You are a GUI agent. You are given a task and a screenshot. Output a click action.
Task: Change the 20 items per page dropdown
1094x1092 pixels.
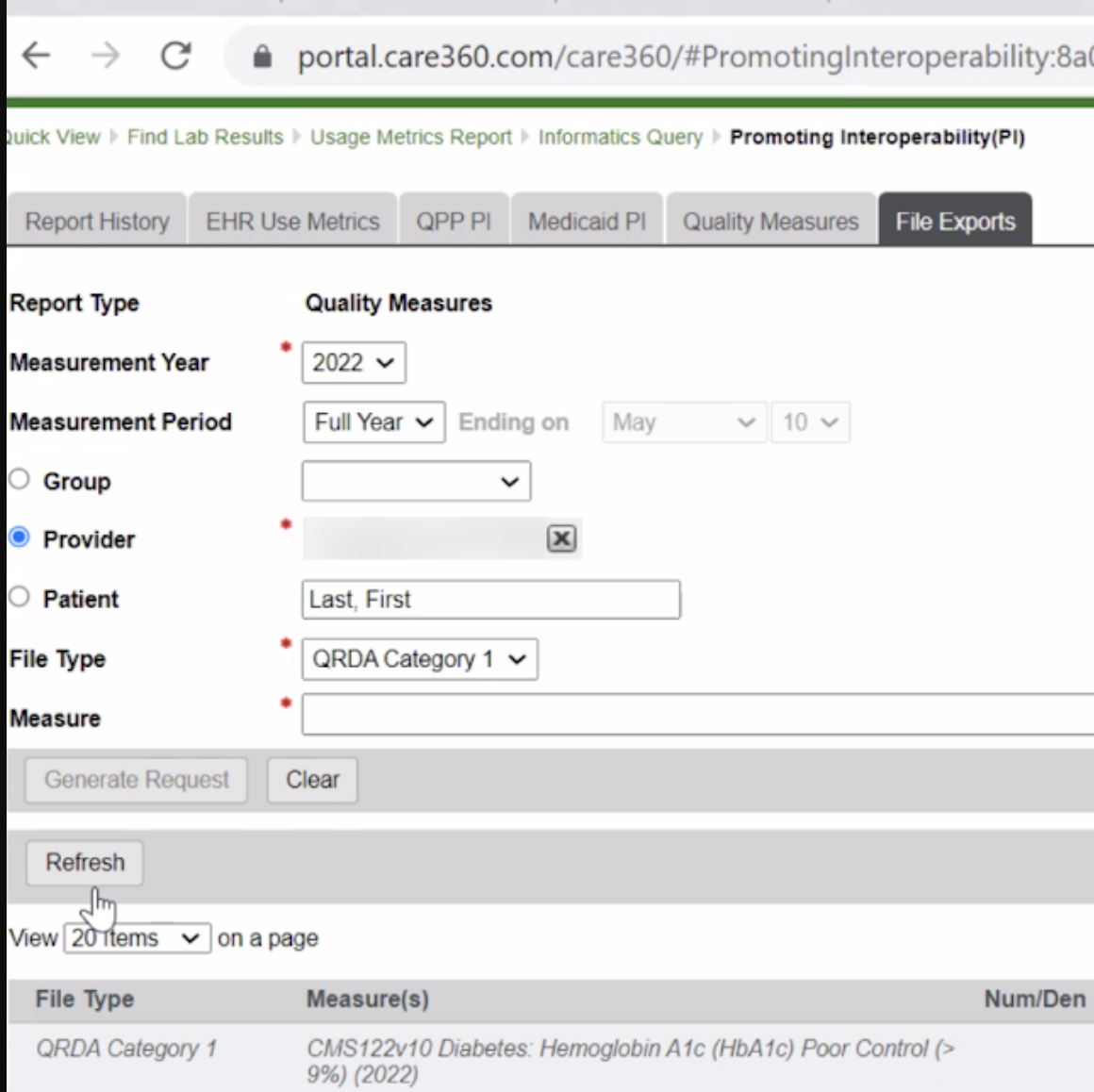pyautogui.click(x=137, y=938)
